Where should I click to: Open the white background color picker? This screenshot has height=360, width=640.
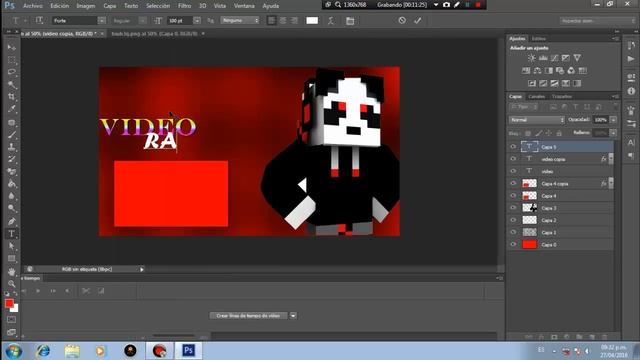pyautogui.click(x=15, y=309)
